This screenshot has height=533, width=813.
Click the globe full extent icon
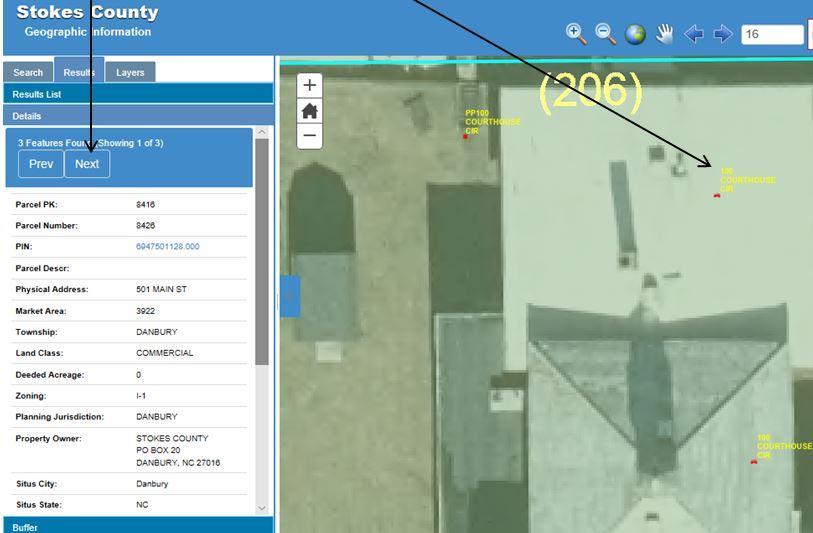pyautogui.click(x=635, y=34)
